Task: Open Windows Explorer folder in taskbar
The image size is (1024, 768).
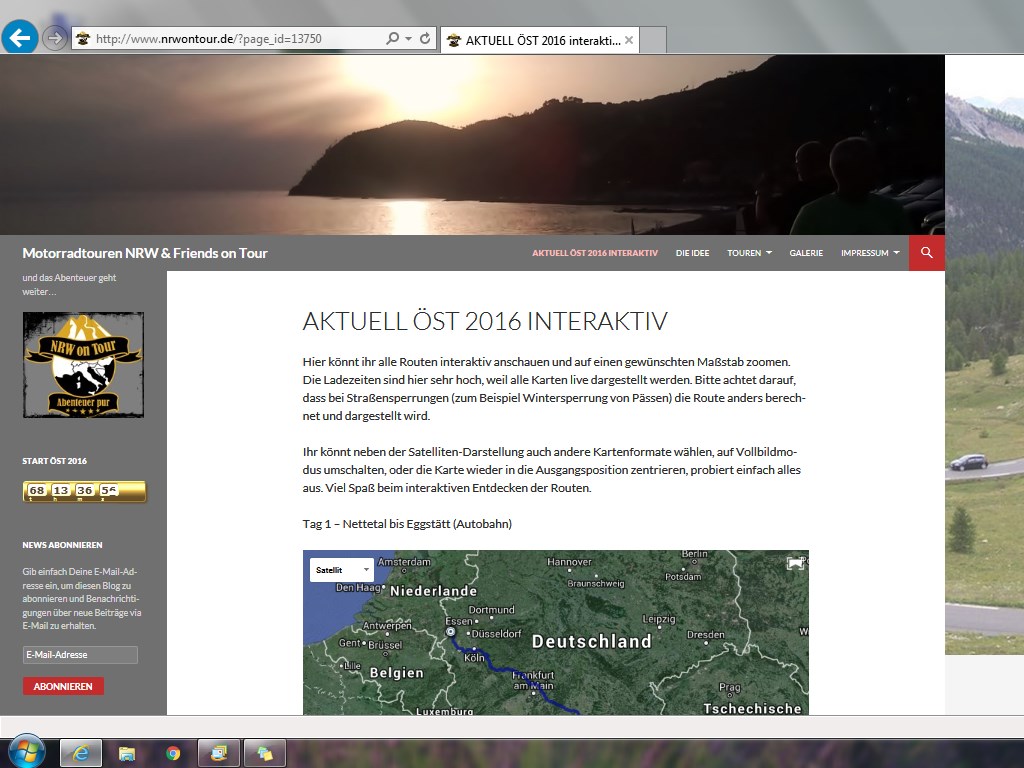Action: (127, 753)
